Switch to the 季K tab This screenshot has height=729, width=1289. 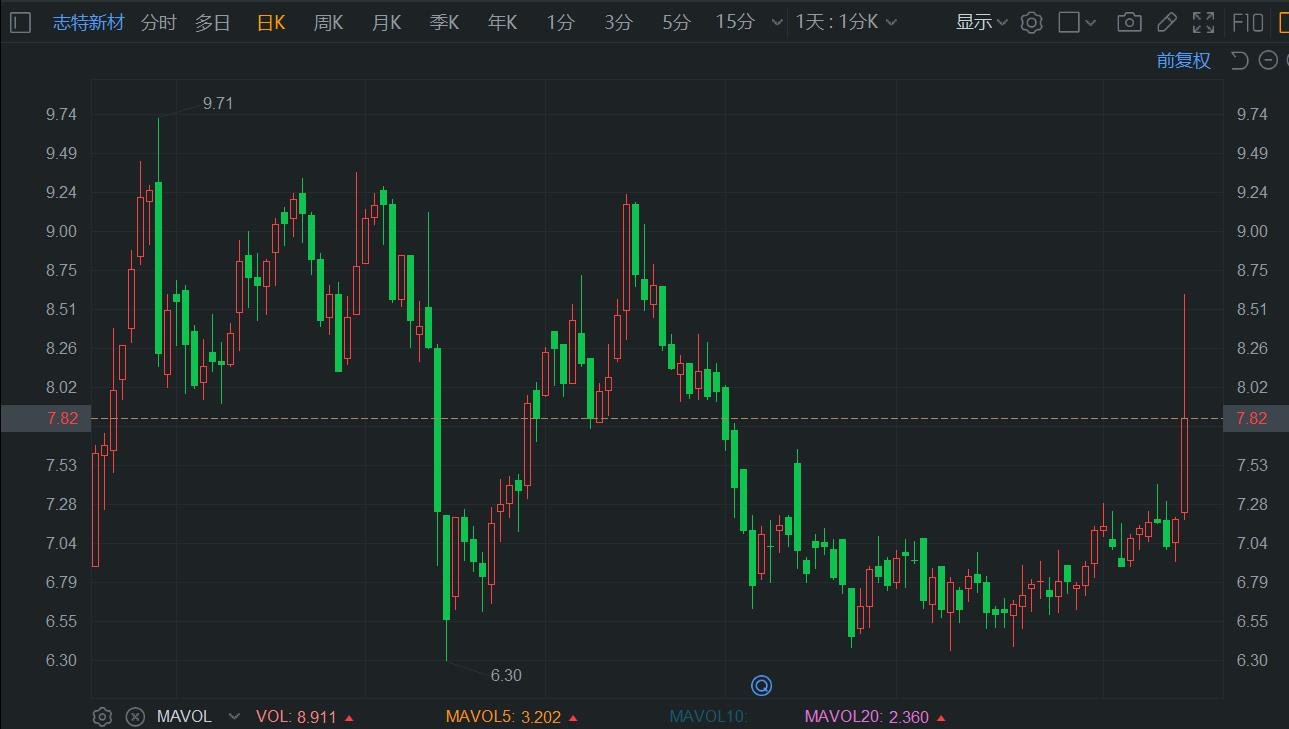click(x=445, y=22)
